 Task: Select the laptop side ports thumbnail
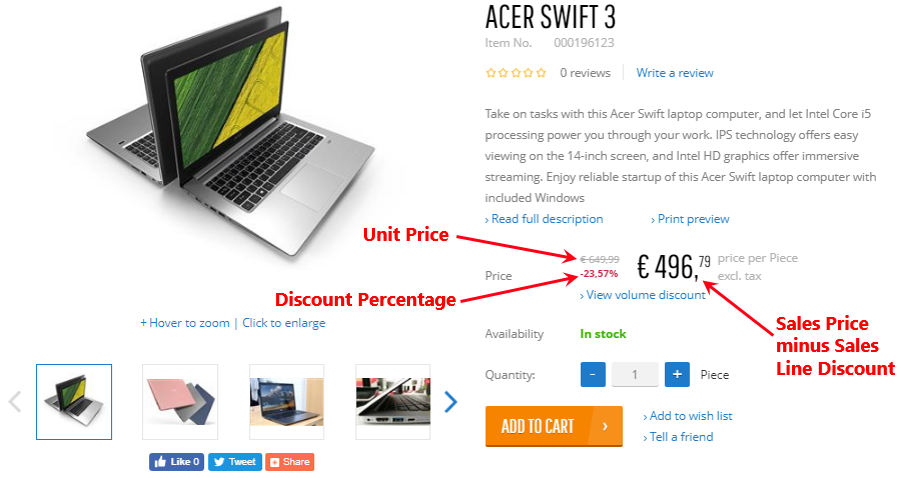[393, 402]
